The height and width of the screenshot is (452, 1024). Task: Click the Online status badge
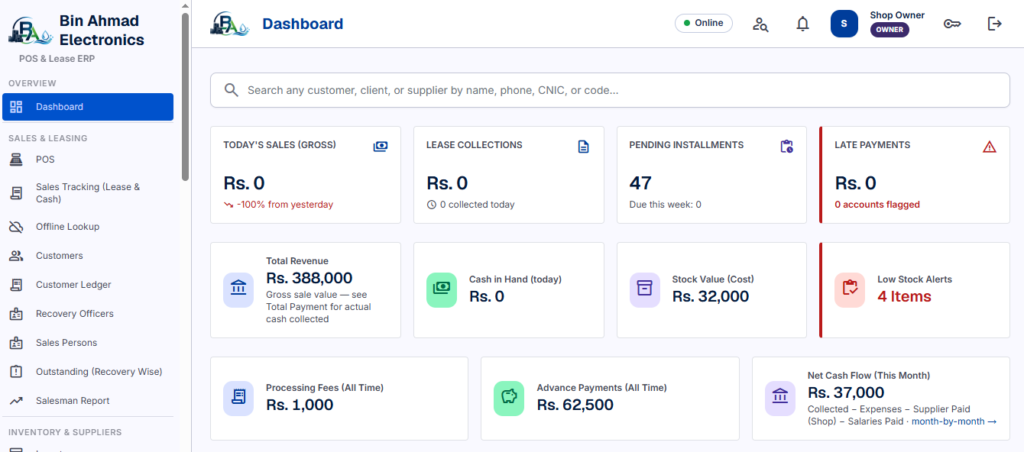pos(703,23)
